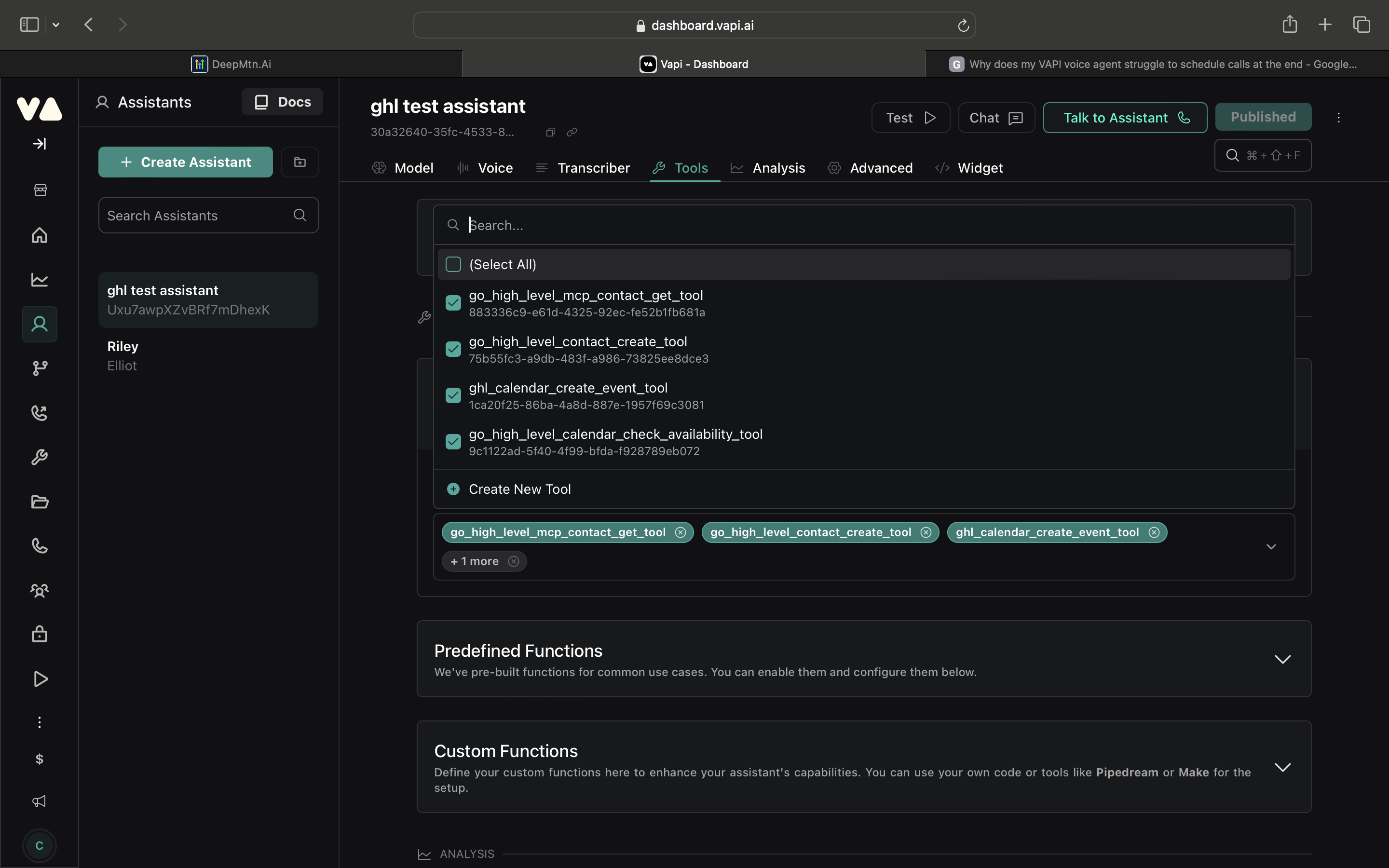
Task: Click the folder files sidebar icon
Action: (40, 502)
